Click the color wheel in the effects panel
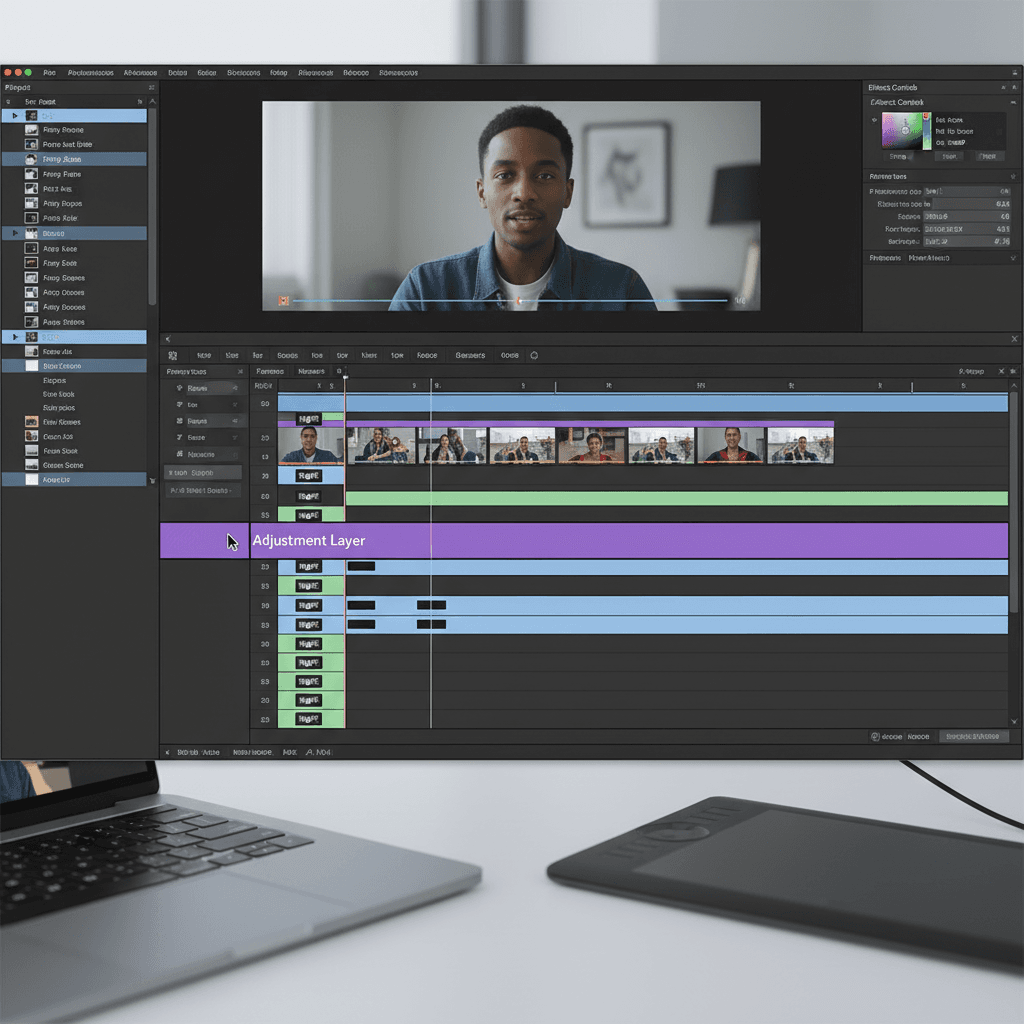 tap(905, 131)
